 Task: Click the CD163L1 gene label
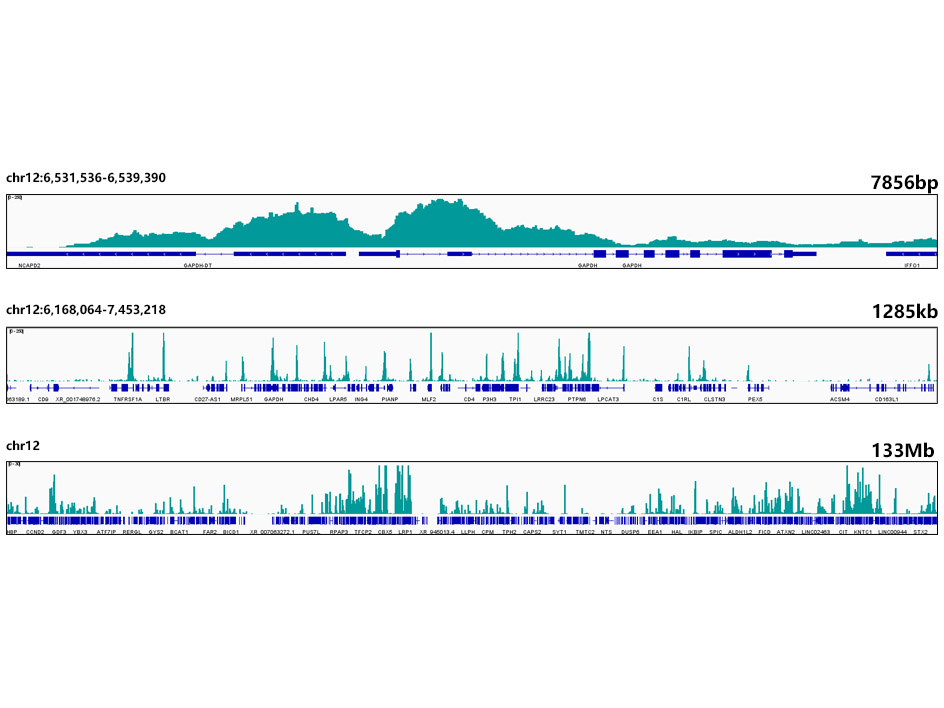pos(886,399)
